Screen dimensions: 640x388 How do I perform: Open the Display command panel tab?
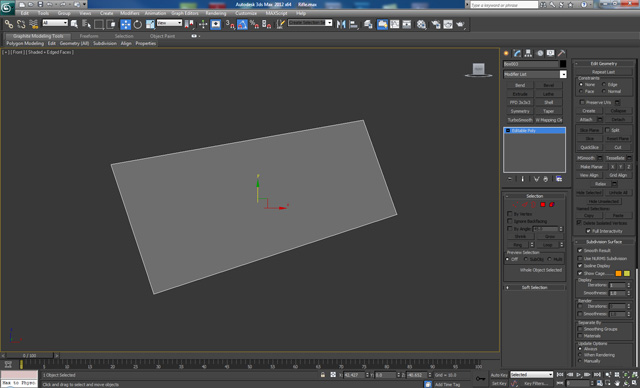point(551,53)
